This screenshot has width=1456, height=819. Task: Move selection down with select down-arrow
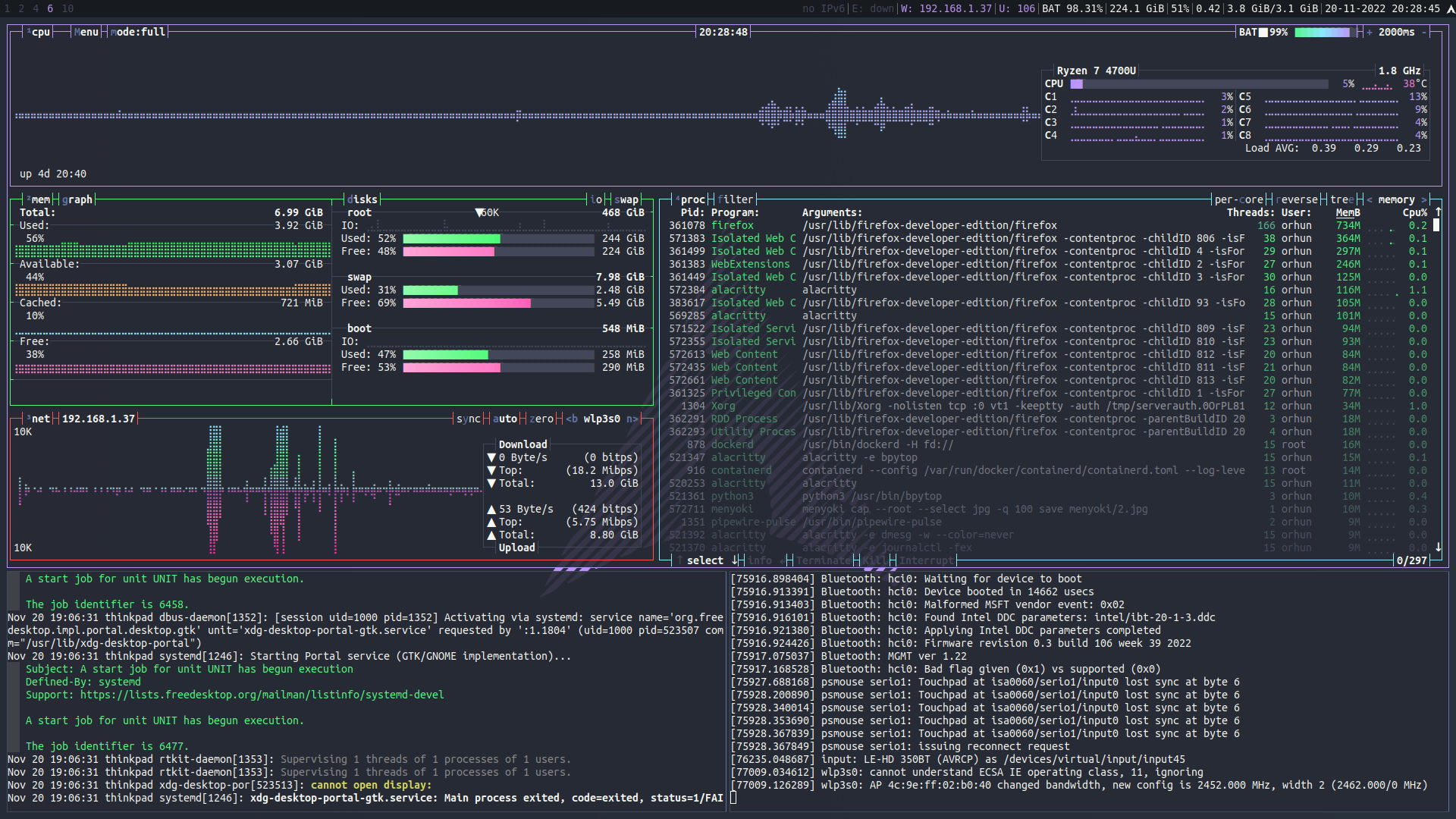(x=734, y=560)
